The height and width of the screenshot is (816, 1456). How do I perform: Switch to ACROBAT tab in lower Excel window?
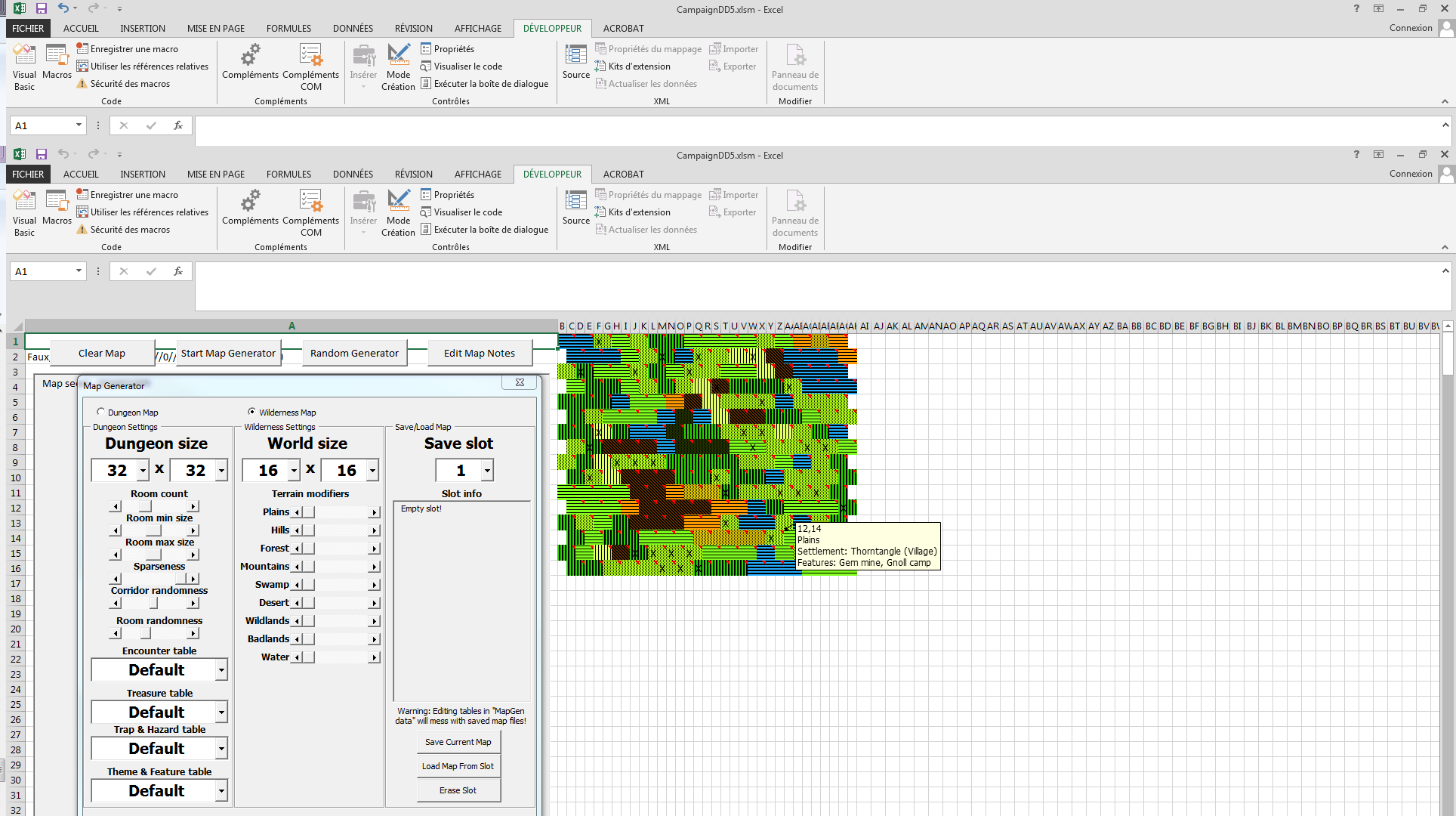[624, 174]
